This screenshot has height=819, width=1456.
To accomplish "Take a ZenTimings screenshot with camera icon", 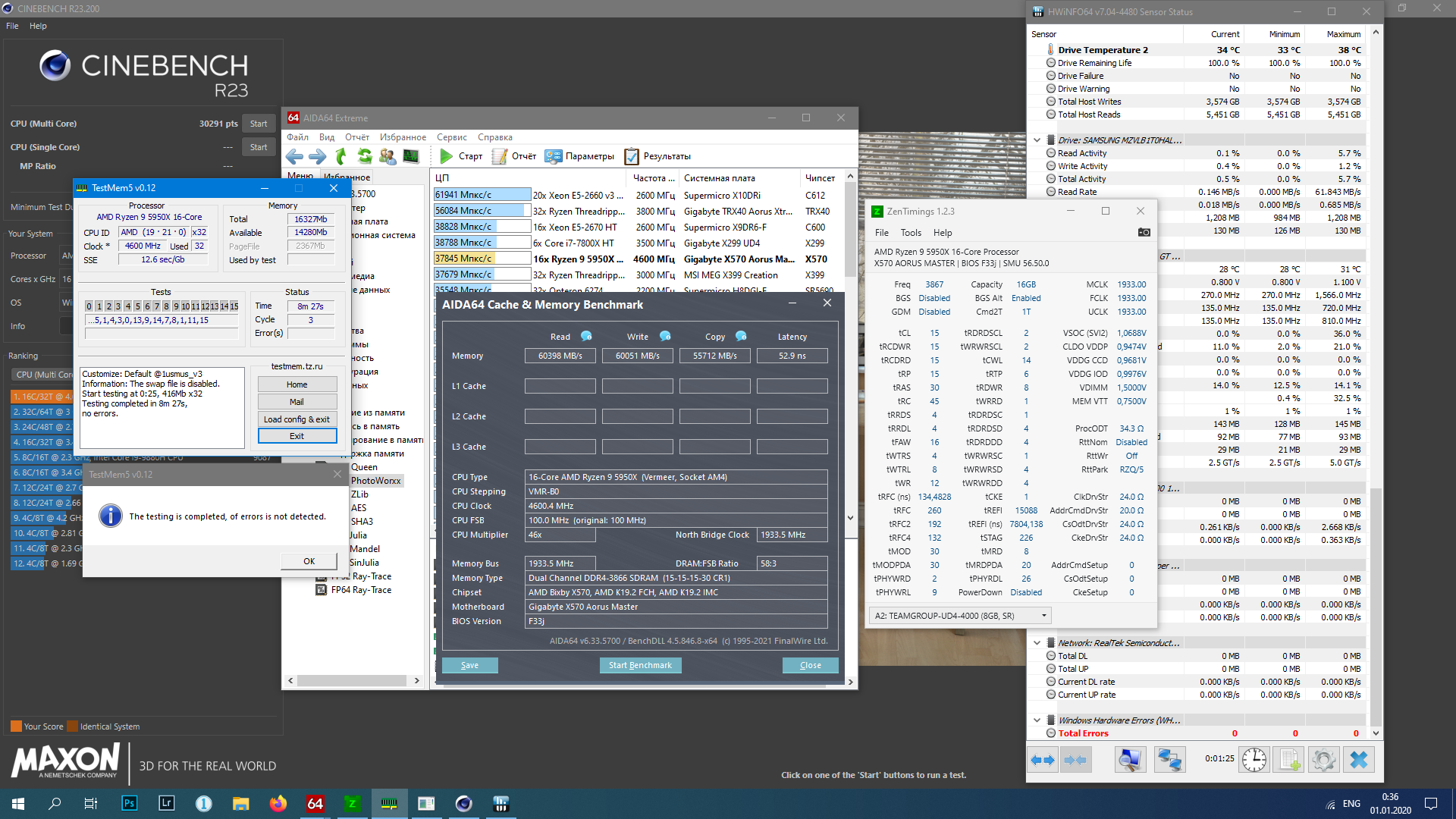I will click(1144, 233).
